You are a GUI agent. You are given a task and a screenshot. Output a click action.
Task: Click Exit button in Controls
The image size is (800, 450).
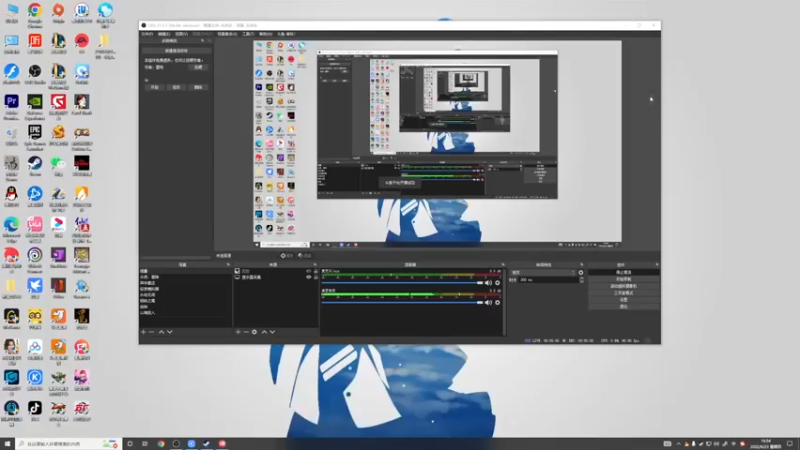click(x=623, y=307)
